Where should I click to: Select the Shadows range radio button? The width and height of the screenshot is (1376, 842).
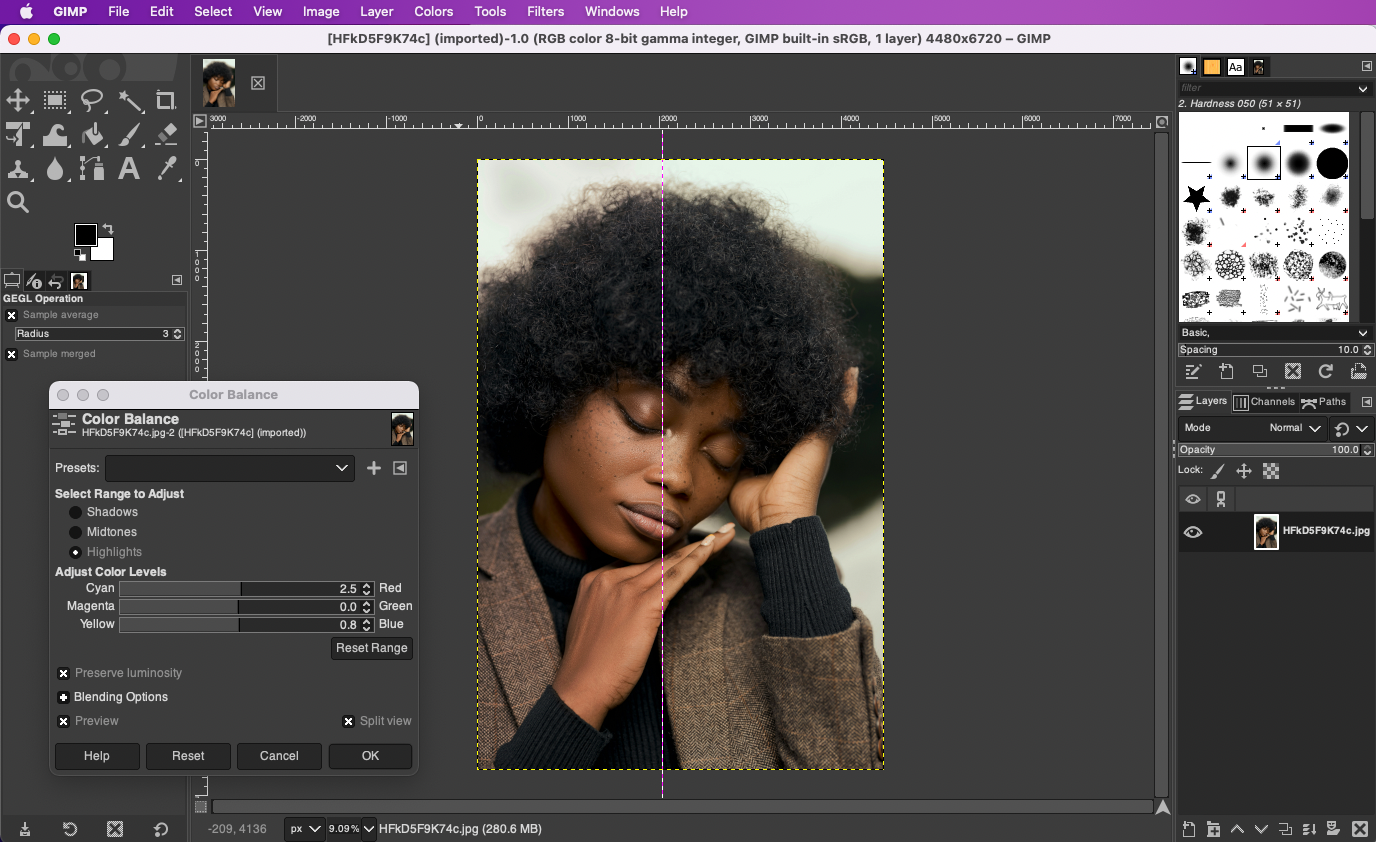point(76,512)
